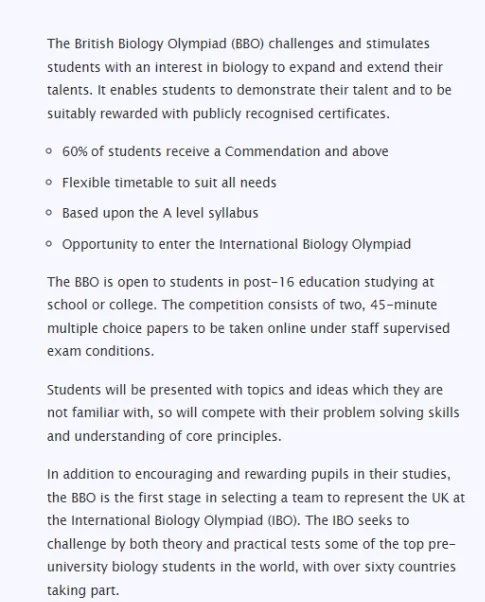Screen dimensions: 485x602
Task: Click the "Opportunity to enter the International Biology Olympiad" item
Action: (x=237, y=244)
